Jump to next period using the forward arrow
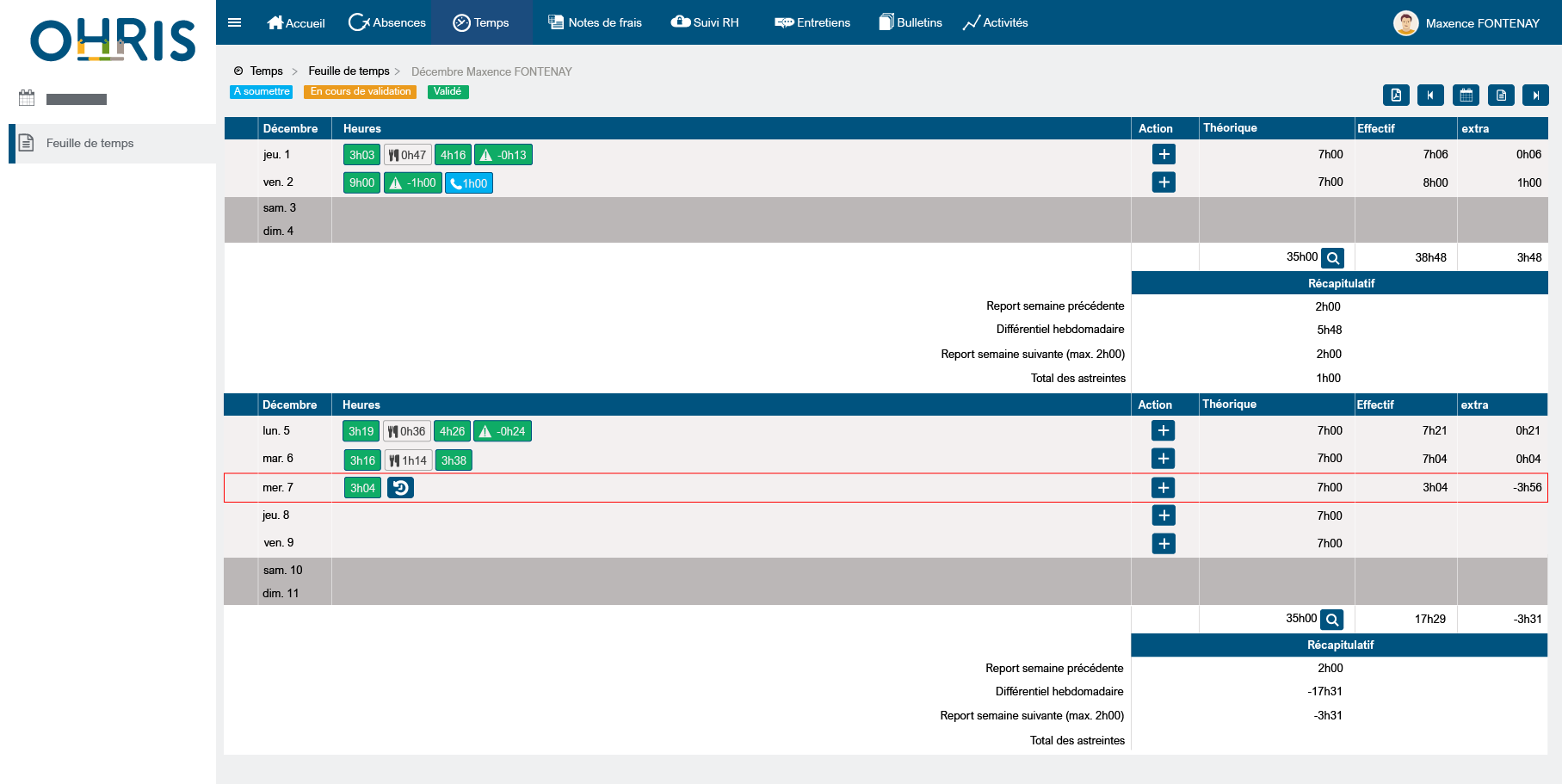Screen dimensions: 1562x784 point(1535,96)
